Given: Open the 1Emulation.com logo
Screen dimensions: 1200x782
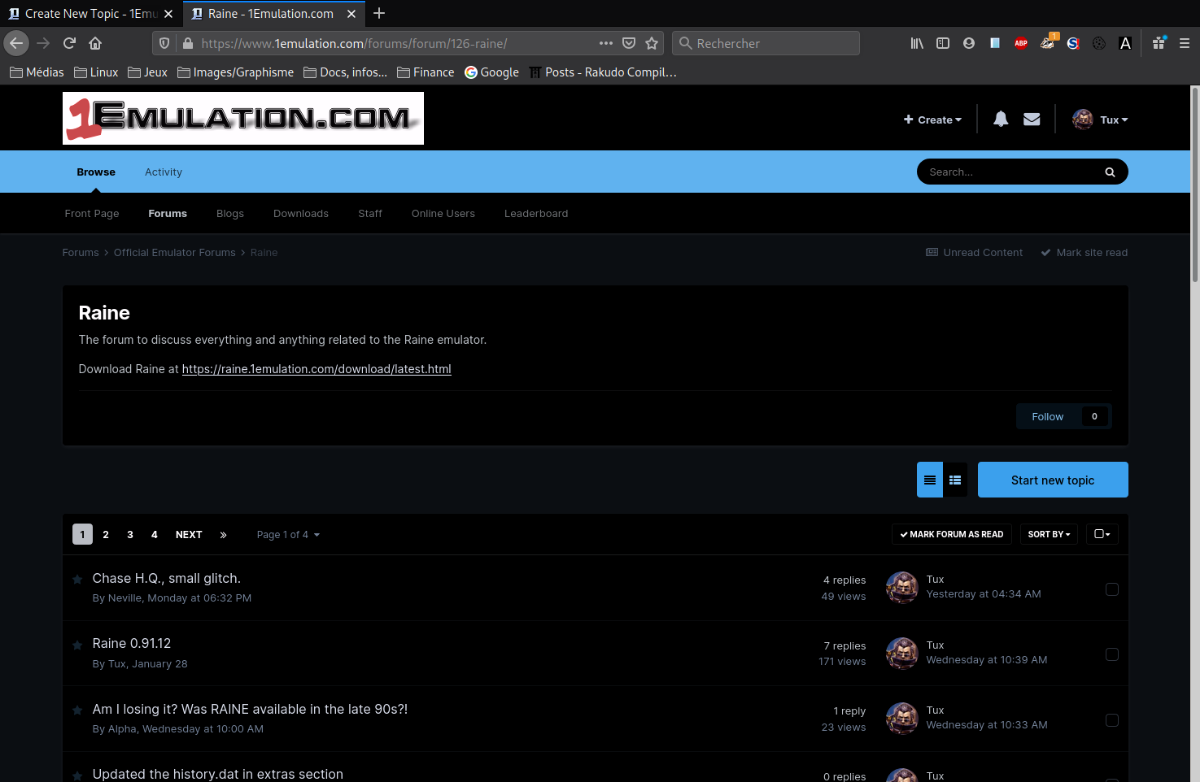Looking at the screenshot, I should coord(243,118).
